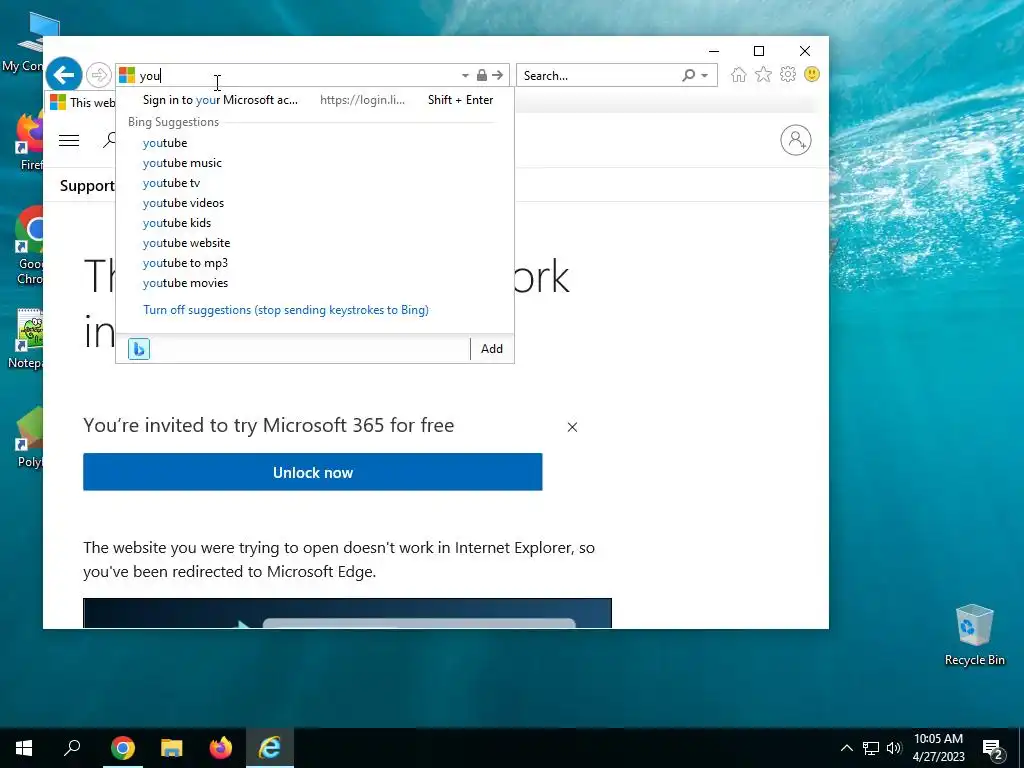This screenshot has width=1024, height=768.
Task: Click the taskbar clock showing 10:05 AM
Action: coord(938,748)
